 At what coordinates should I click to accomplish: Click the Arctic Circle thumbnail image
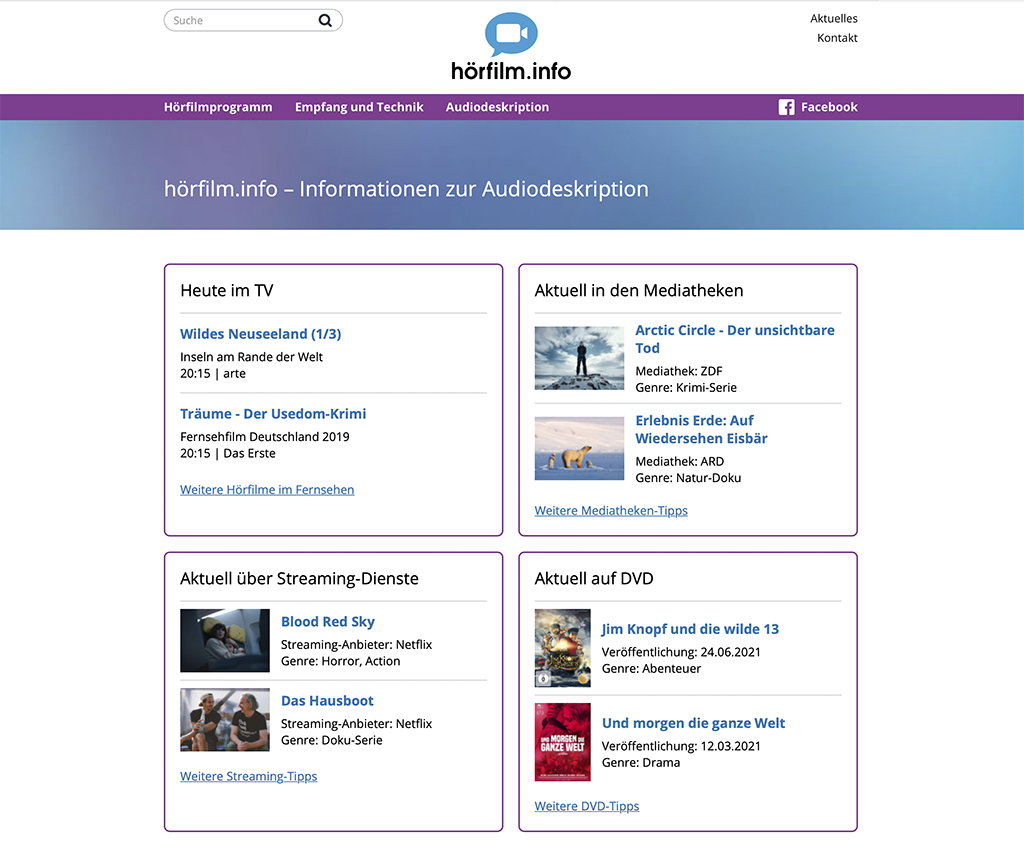pos(579,358)
